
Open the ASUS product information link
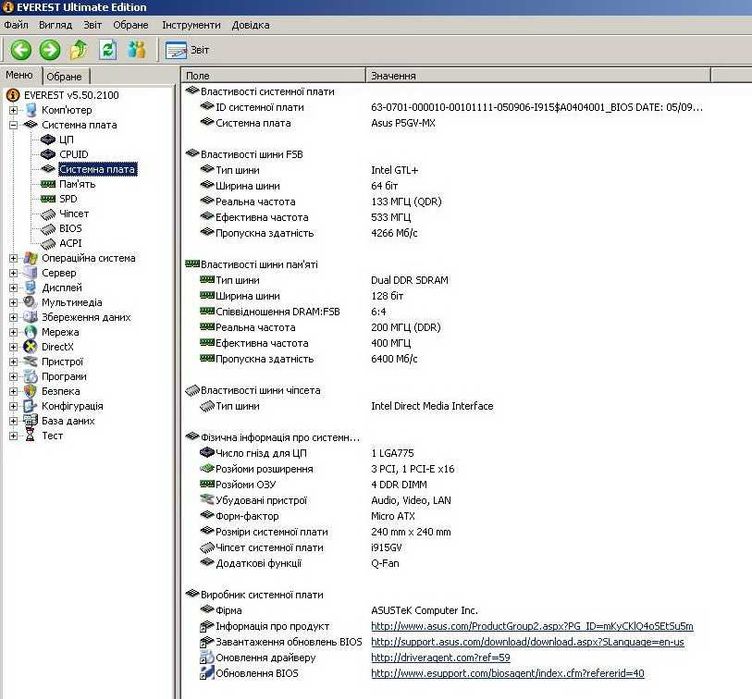[x=532, y=626]
